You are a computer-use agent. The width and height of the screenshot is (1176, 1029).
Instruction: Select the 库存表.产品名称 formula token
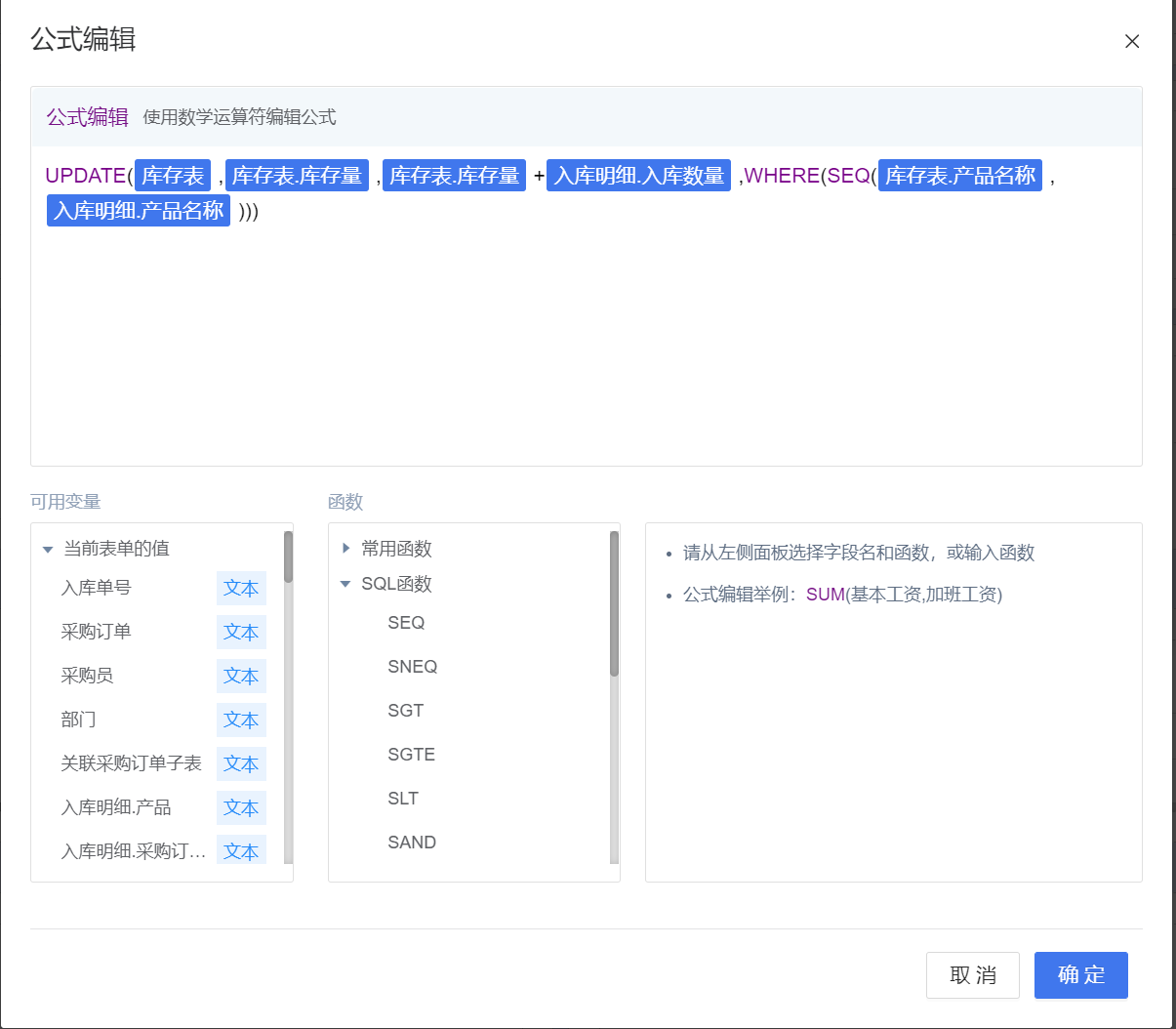960,176
